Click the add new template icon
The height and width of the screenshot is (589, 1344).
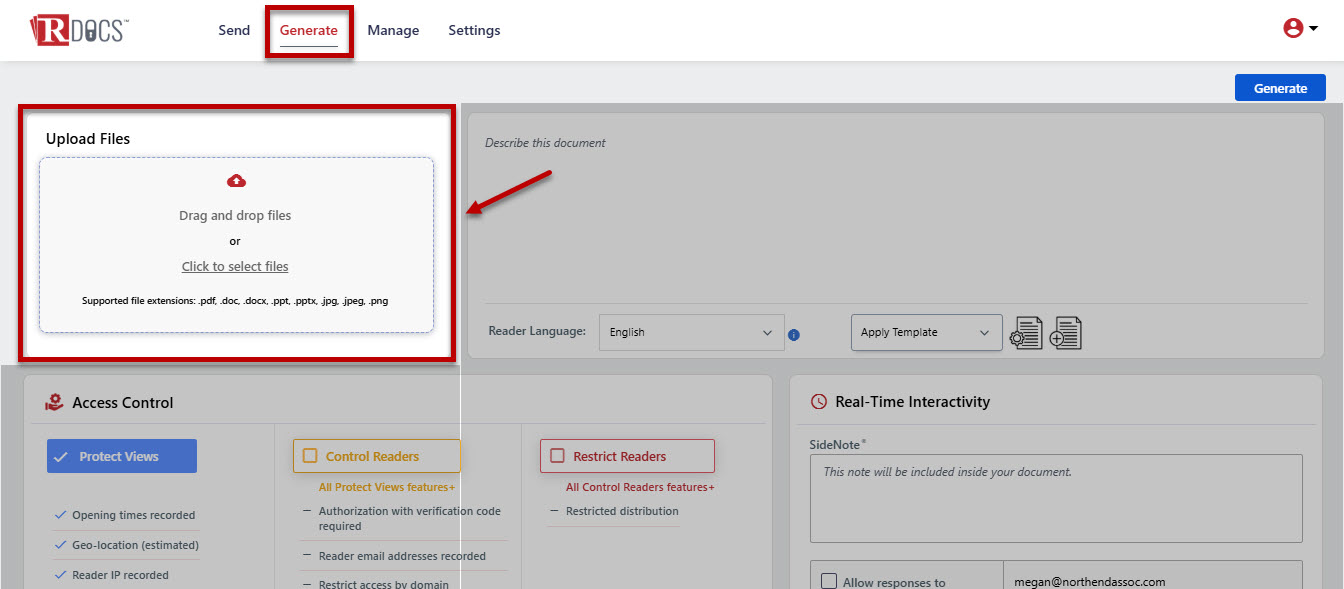coord(1065,333)
